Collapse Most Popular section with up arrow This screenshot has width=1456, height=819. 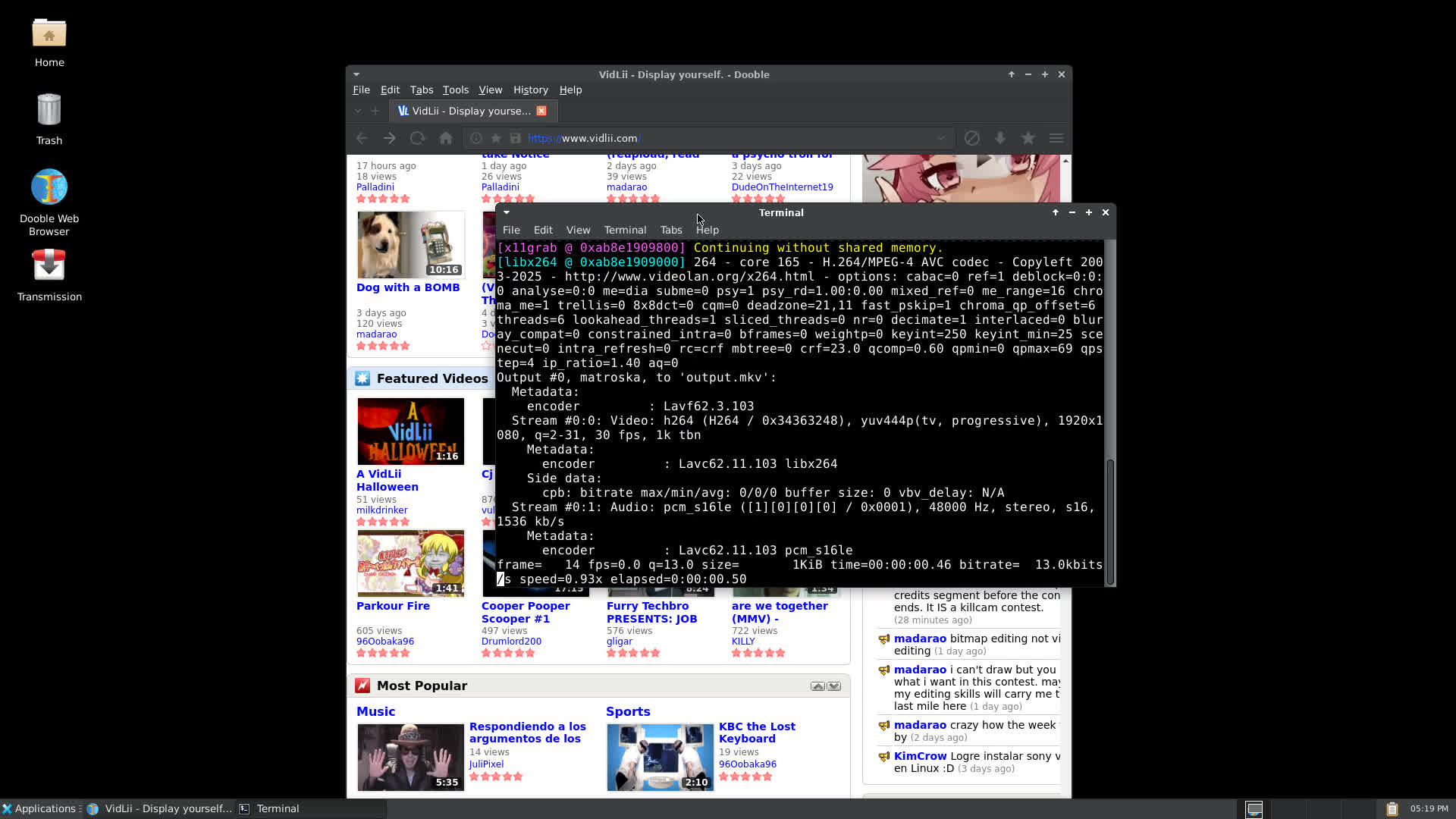pos(817,686)
